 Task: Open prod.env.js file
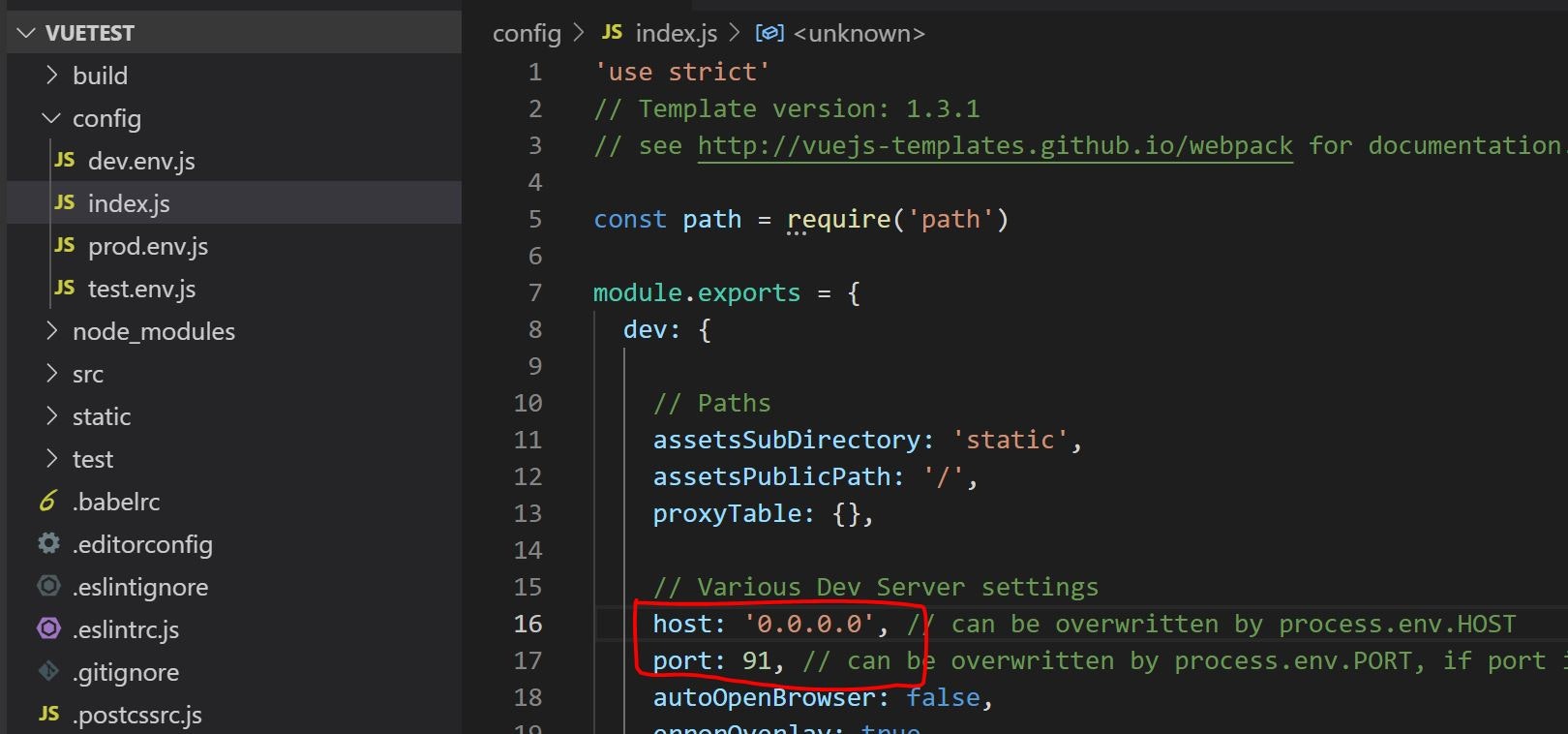[x=148, y=246]
